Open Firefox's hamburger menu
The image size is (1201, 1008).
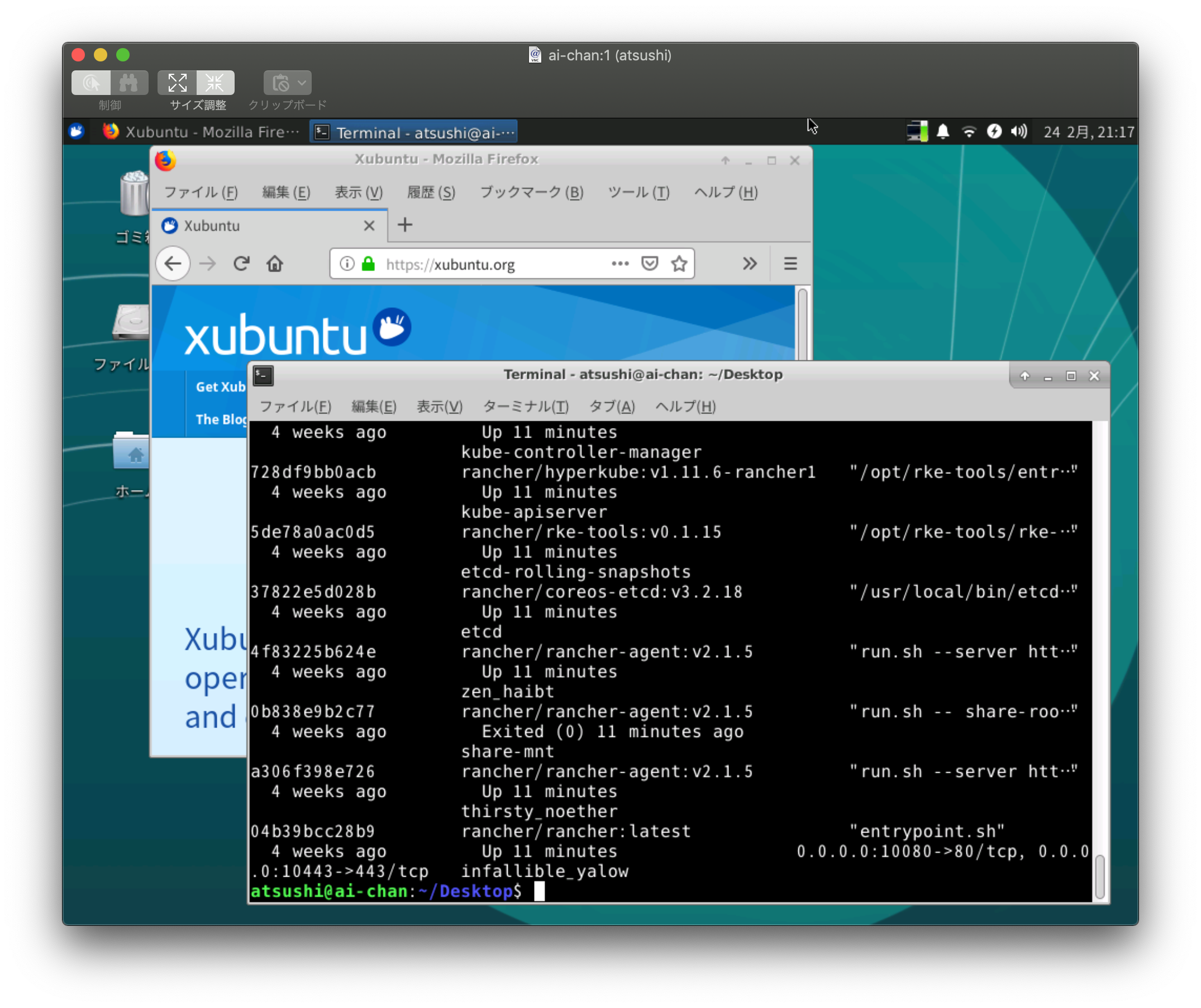790,264
